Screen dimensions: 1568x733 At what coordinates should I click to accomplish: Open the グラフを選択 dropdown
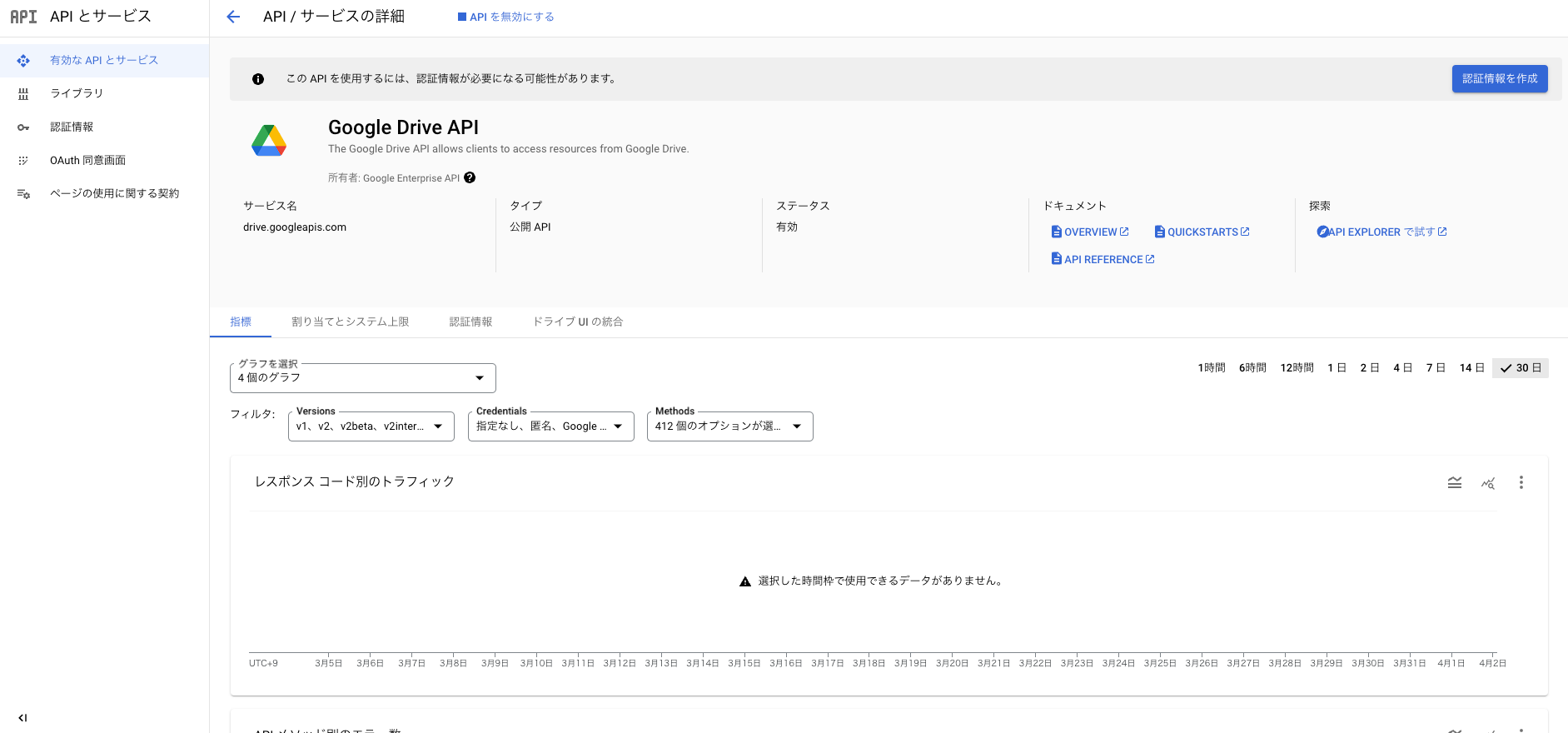[363, 377]
